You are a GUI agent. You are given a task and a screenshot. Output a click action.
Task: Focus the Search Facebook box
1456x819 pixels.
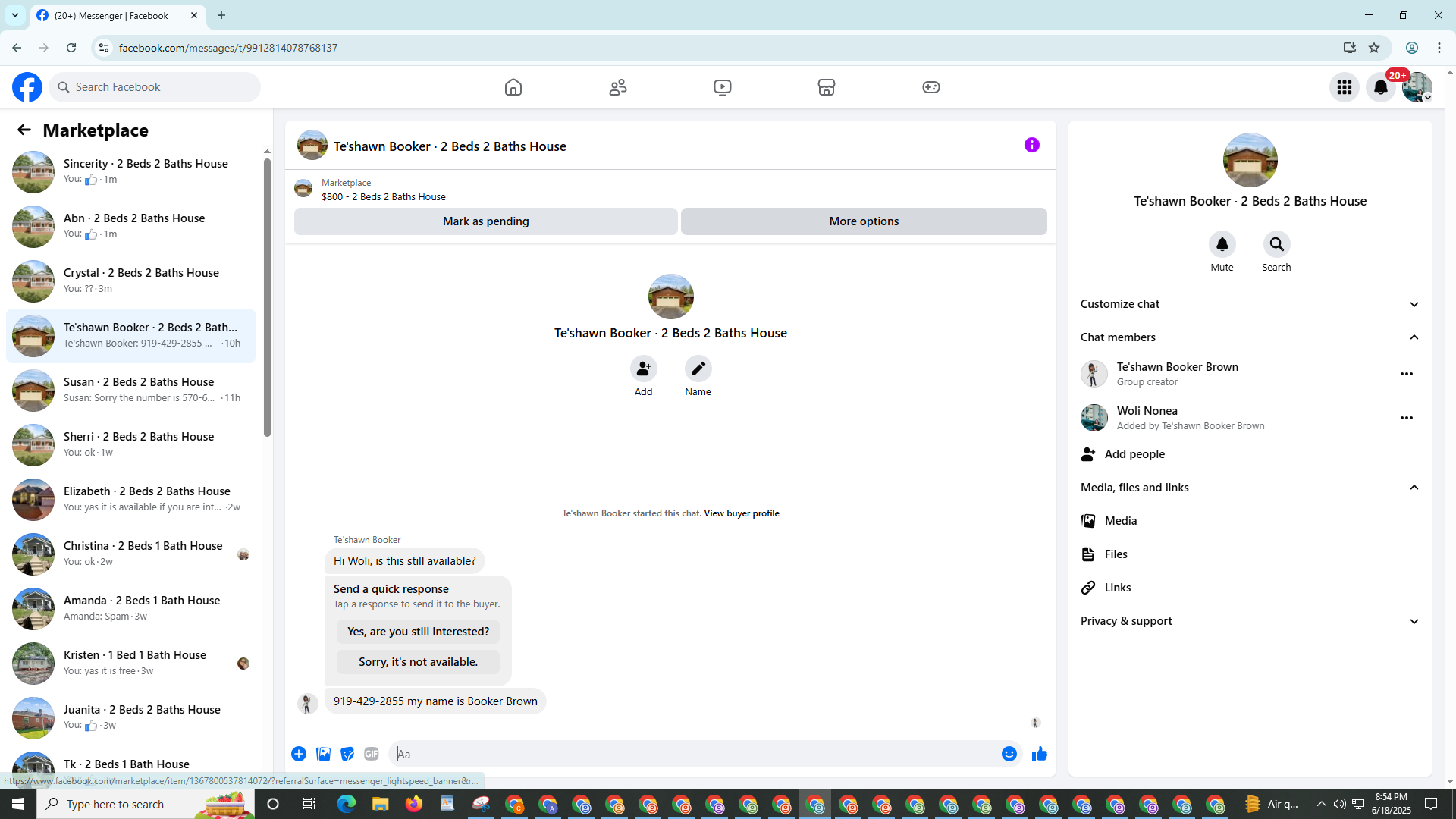click(x=155, y=87)
